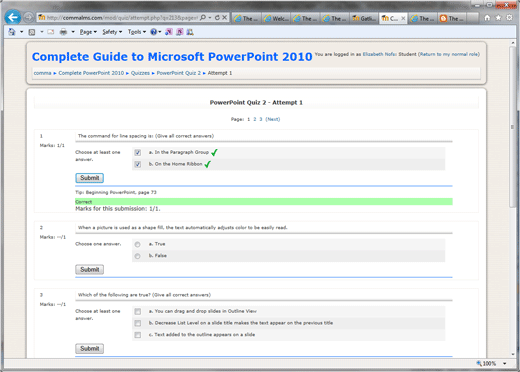Click scrollbar up arrow at top right

pyautogui.click(x=513, y=43)
